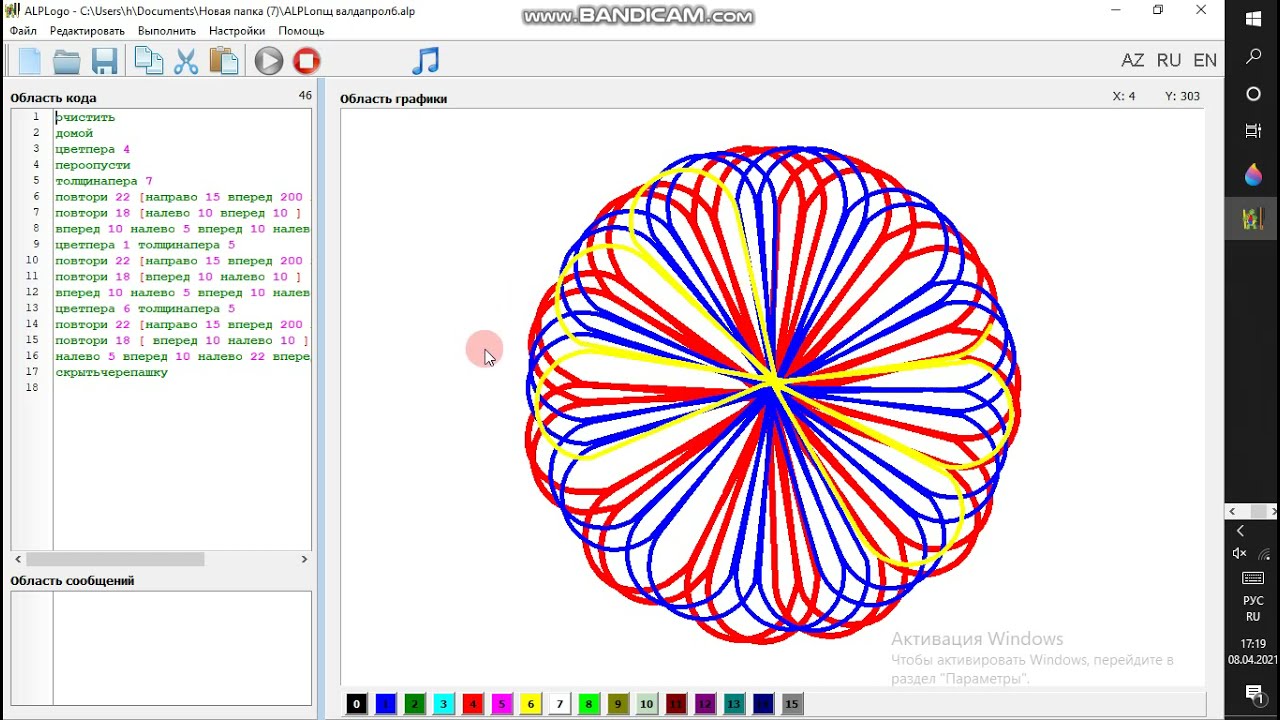Screen dimensions: 1280x720
Task: Click the Save floppy disk icon
Action: pos(105,62)
